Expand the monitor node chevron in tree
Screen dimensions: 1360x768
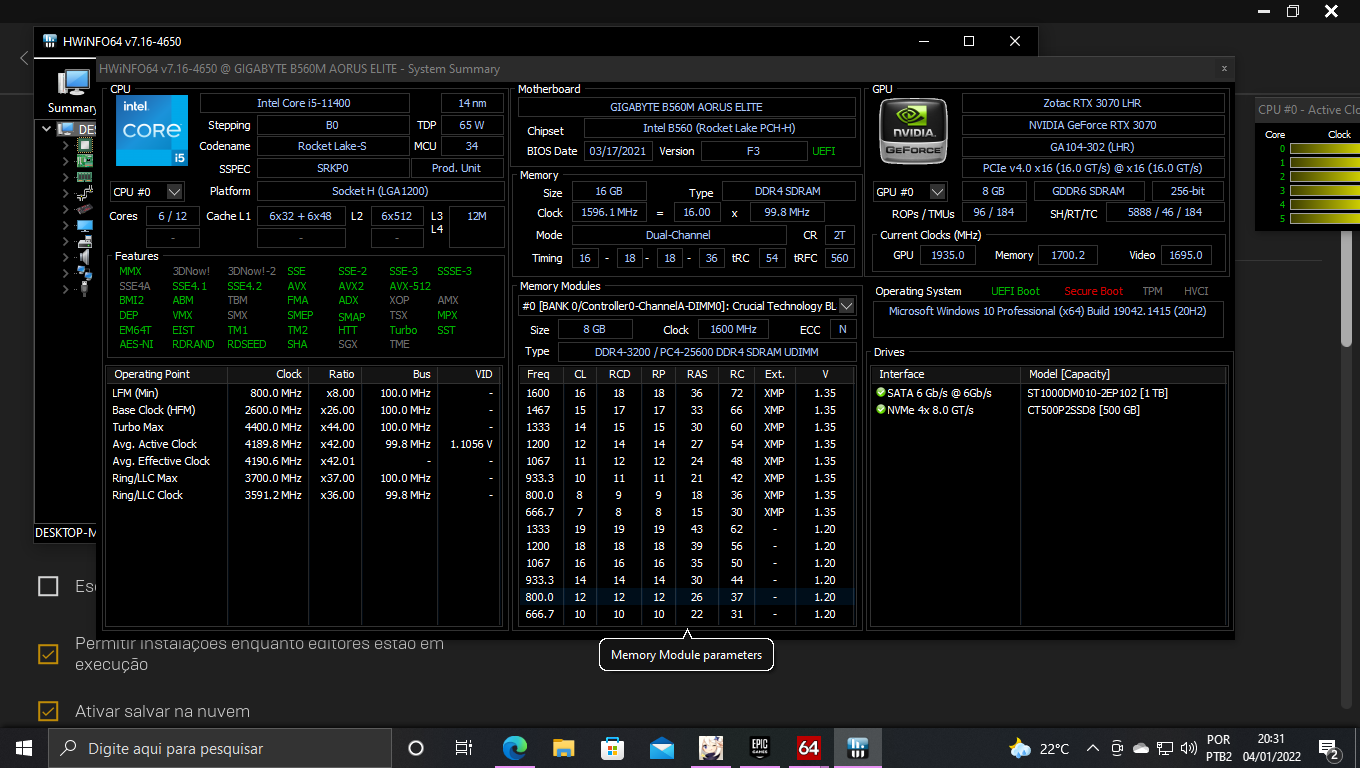(65, 225)
